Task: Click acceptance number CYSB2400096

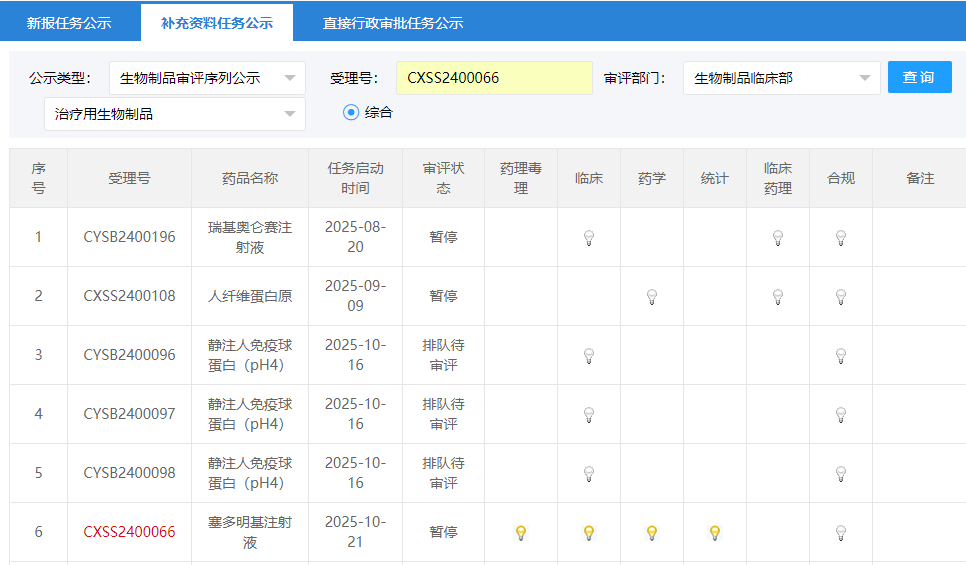Action: [x=129, y=355]
